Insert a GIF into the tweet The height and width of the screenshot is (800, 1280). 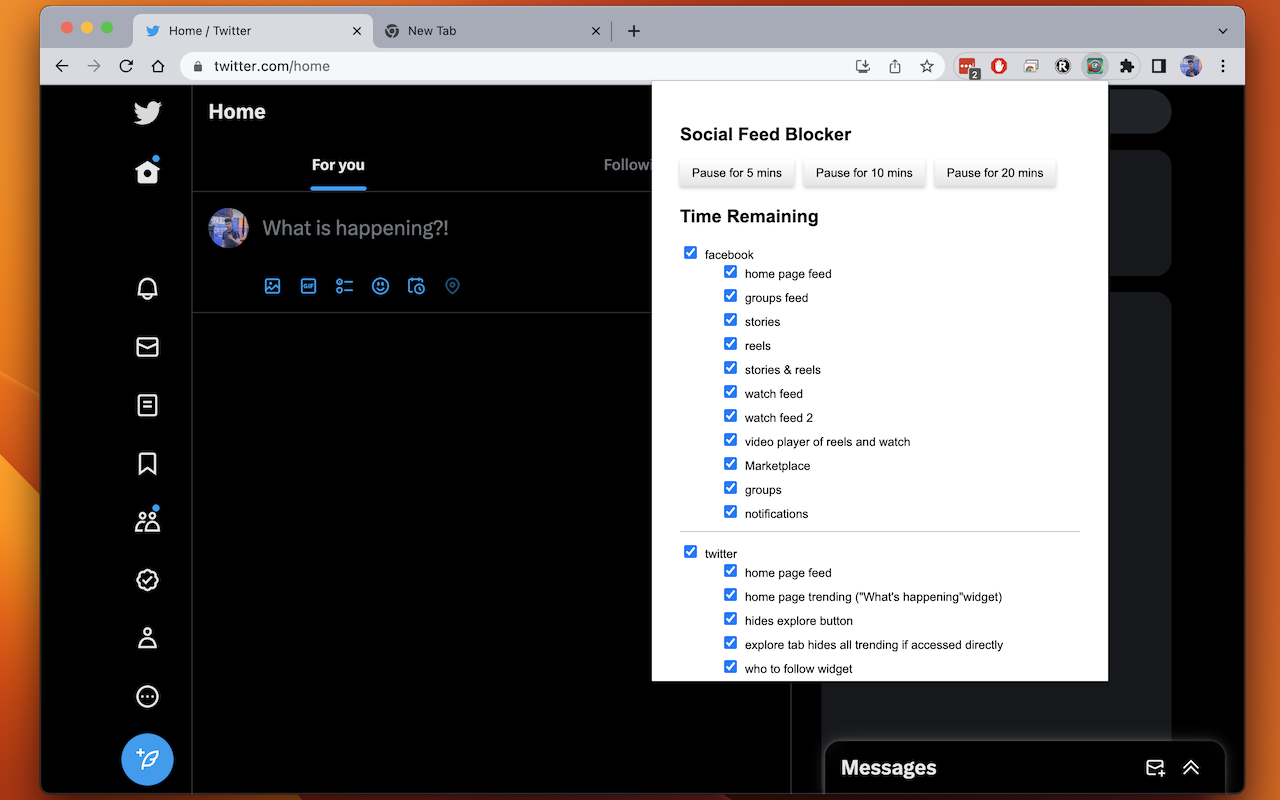308,286
